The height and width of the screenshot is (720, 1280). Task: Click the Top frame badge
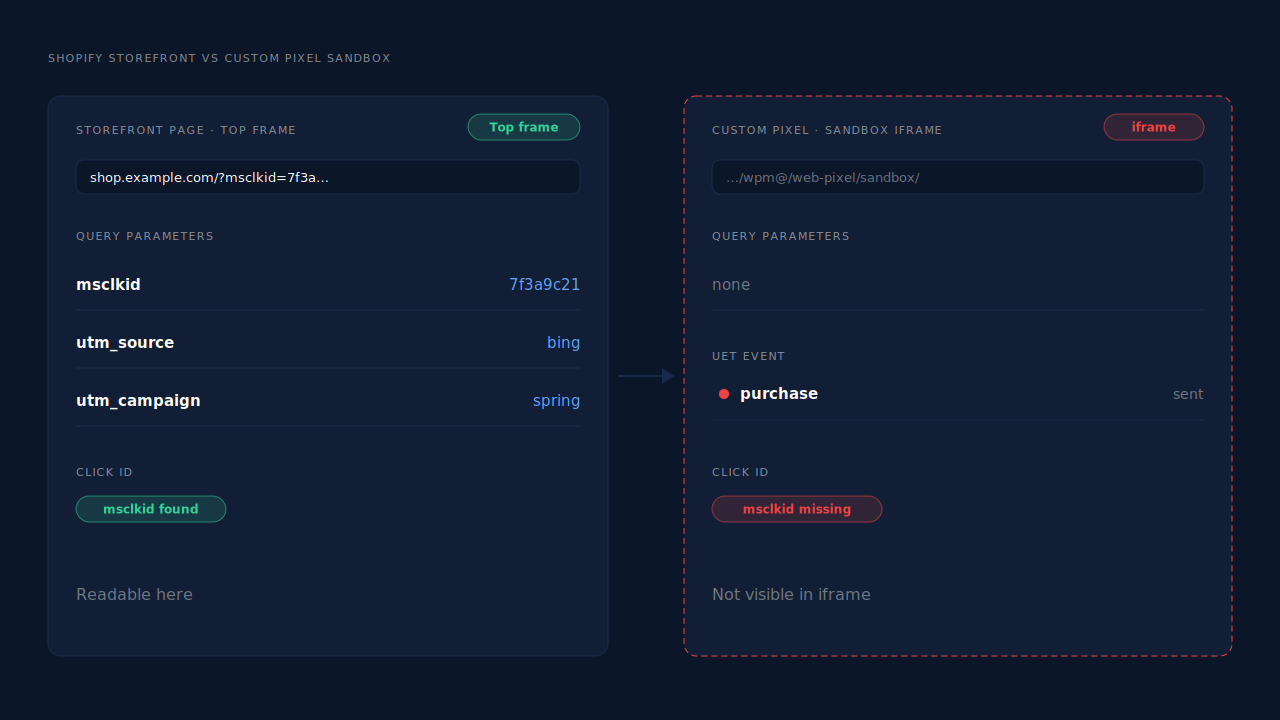point(524,127)
